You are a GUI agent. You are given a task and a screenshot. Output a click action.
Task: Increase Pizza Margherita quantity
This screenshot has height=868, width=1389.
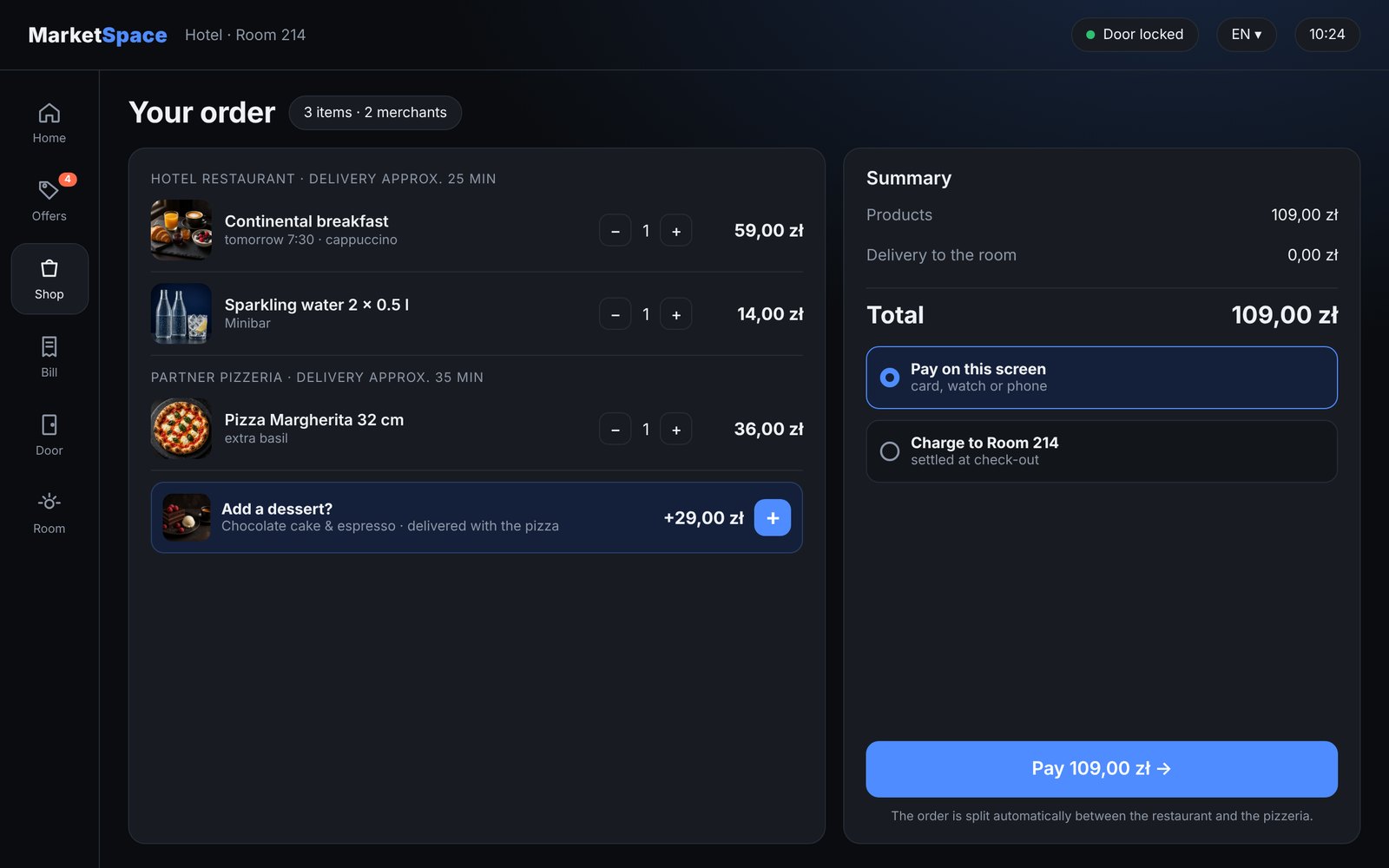pyautogui.click(x=676, y=429)
